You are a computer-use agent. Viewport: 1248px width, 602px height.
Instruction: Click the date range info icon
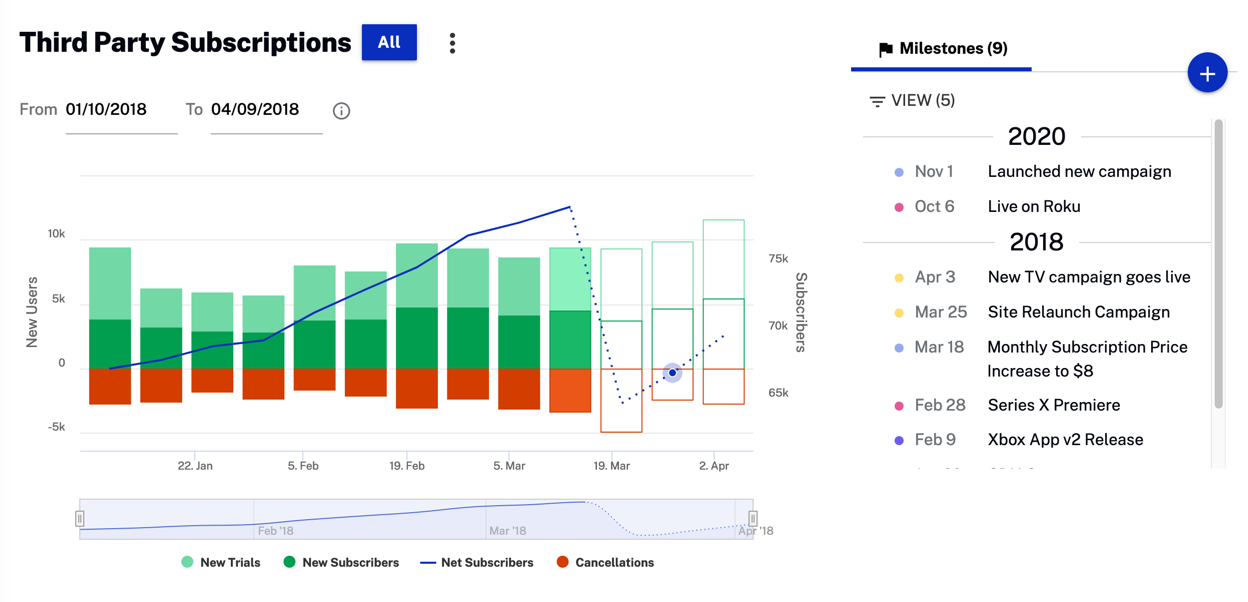341,111
